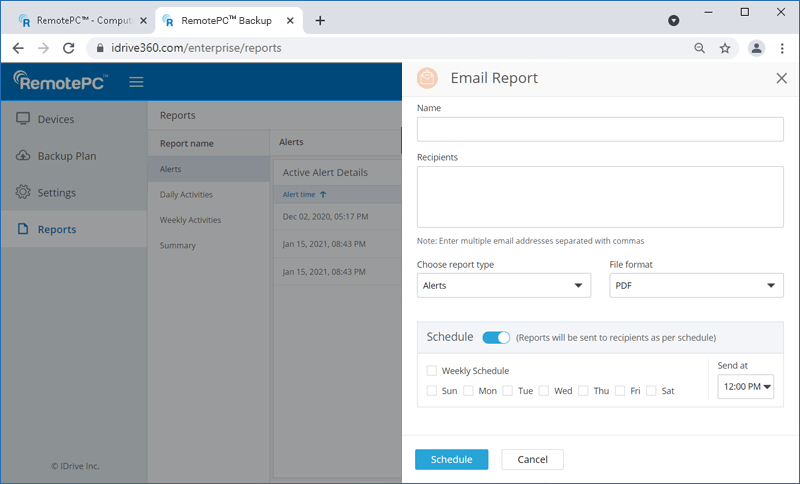This screenshot has width=800, height=484.
Task: Toggle the Schedule switch off
Action: pyautogui.click(x=496, y=337)
